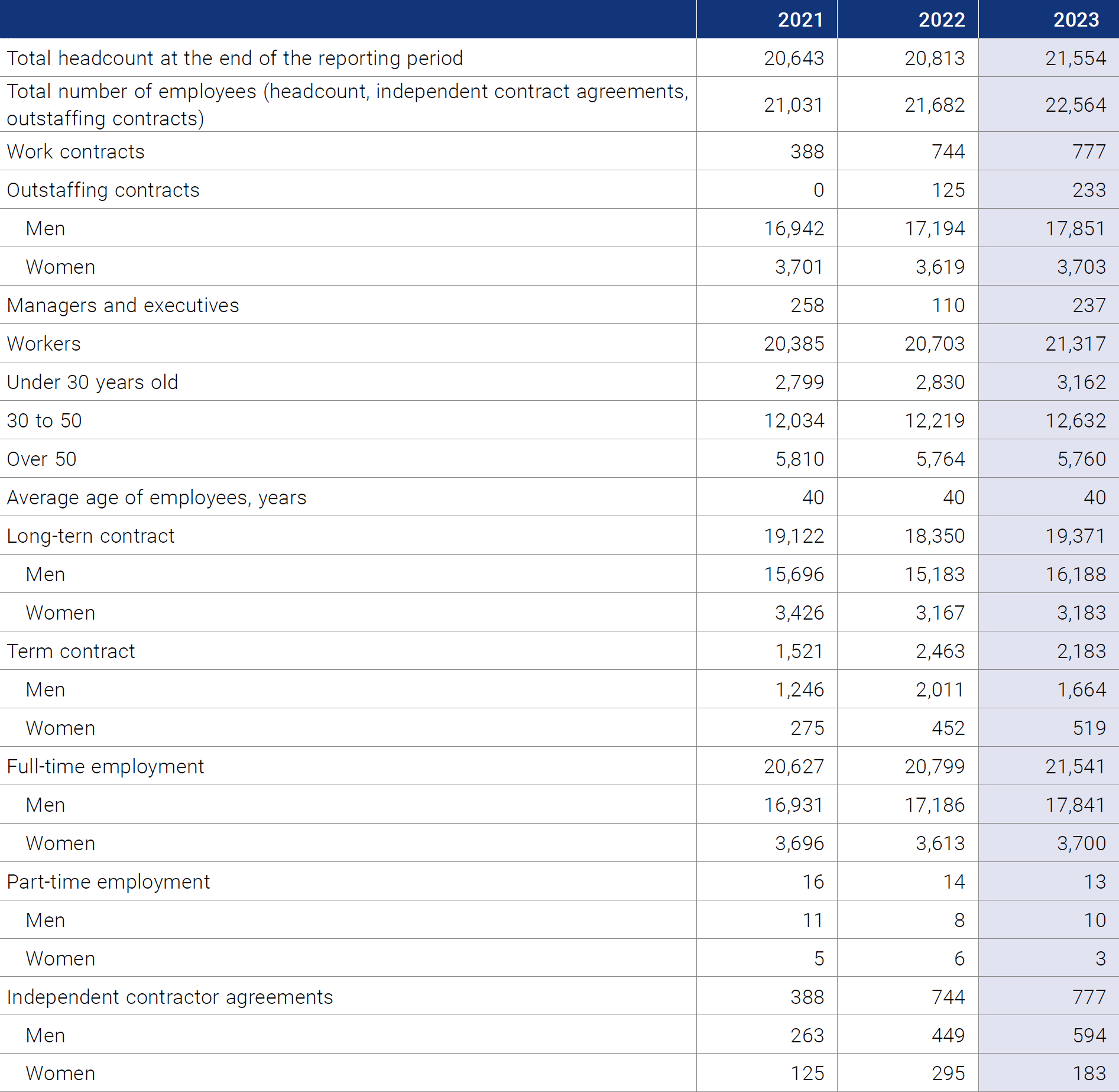
Task: Select the 'Long-tern contract' row label
Action: click(90, 536)
